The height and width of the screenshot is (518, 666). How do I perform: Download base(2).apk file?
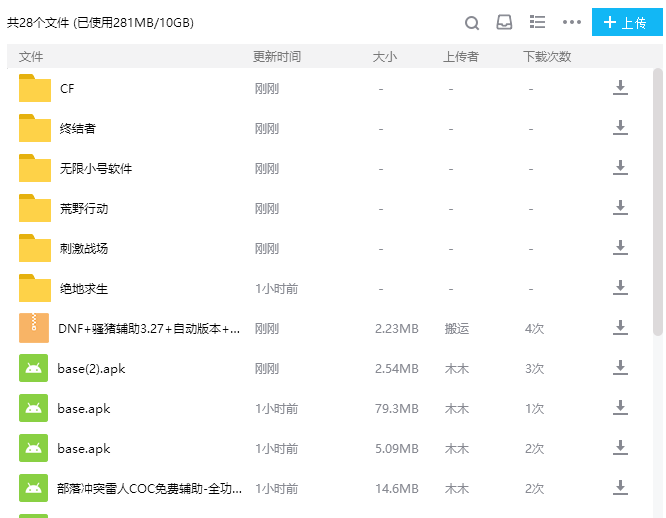(x=620, y=368)
